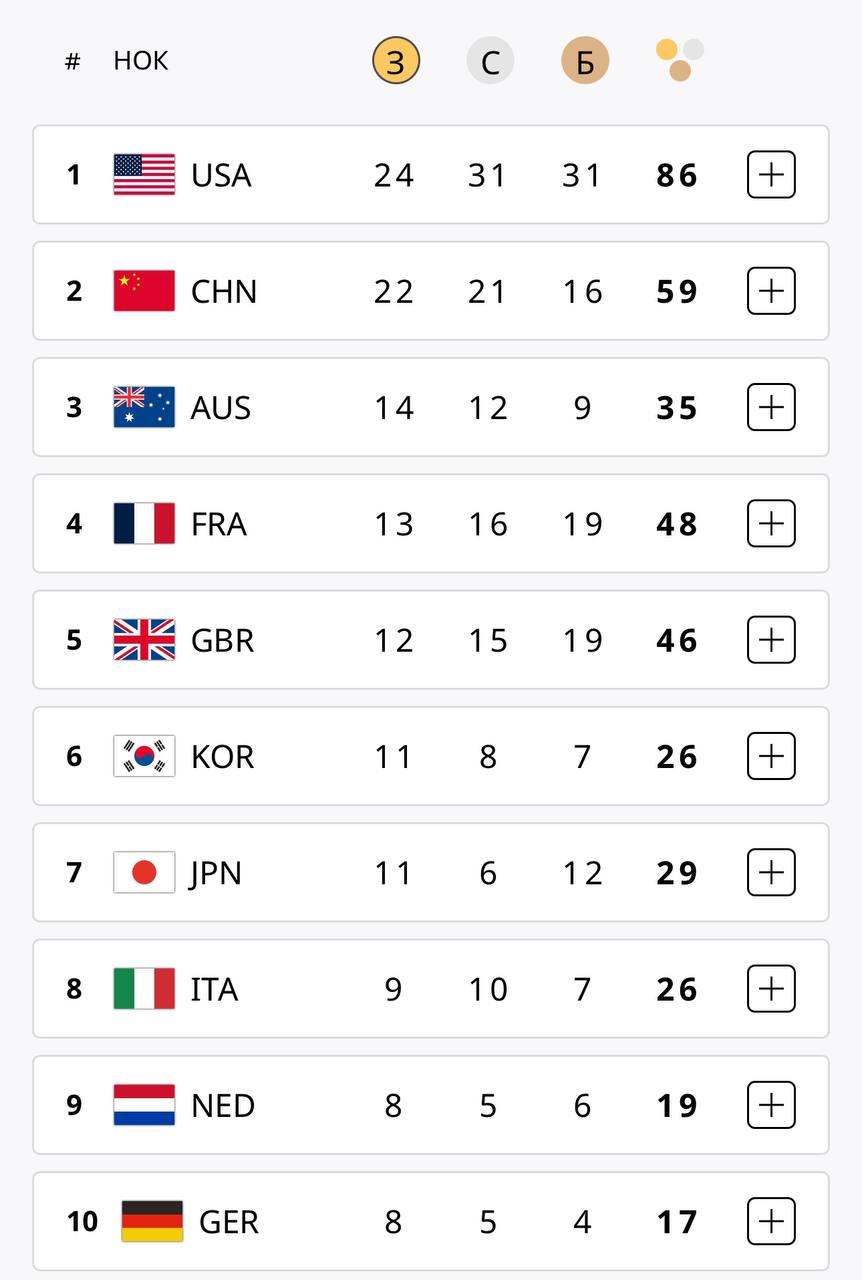Click the total medals cluster icon
The image size is (862, 1280).
(x=680, y=59)
